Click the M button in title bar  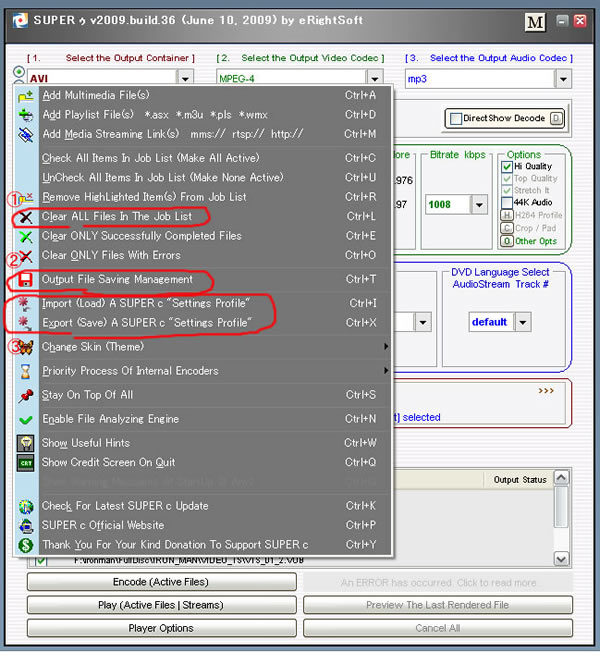(535, 21)
